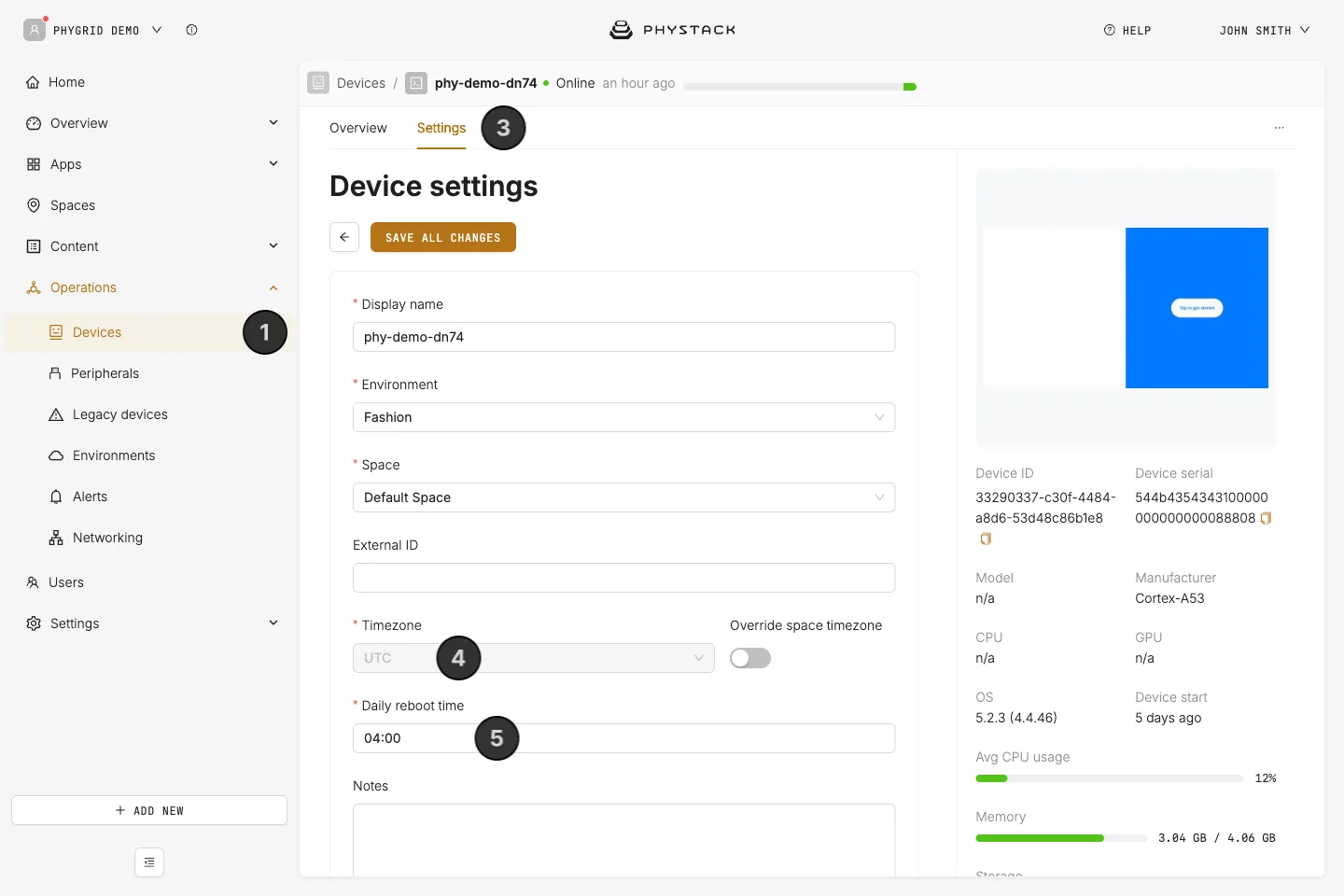The image size is (1344, 896).
Task: Copy the Device serial number
Action: (1267, 518)
